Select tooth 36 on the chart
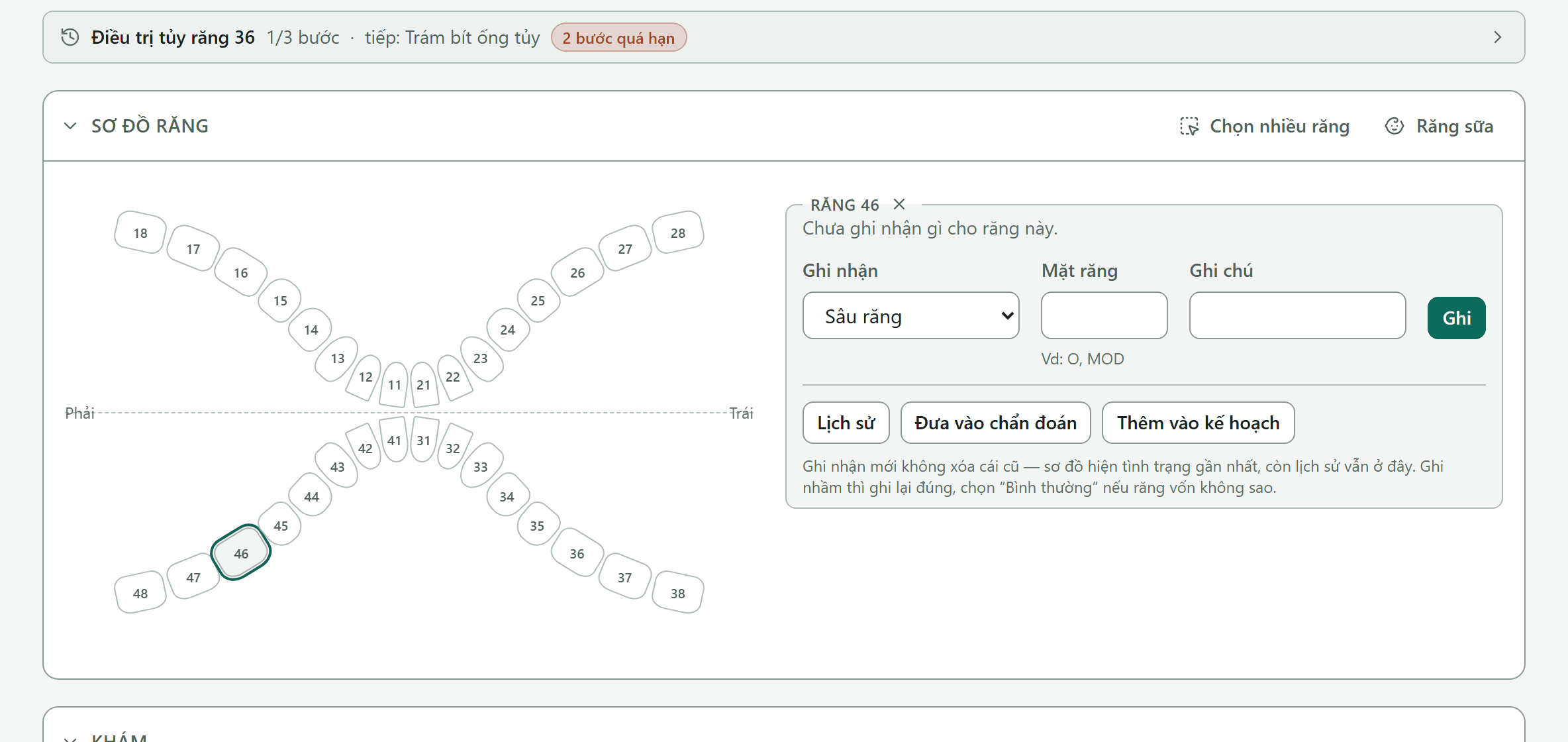 (x=577, y=553)
